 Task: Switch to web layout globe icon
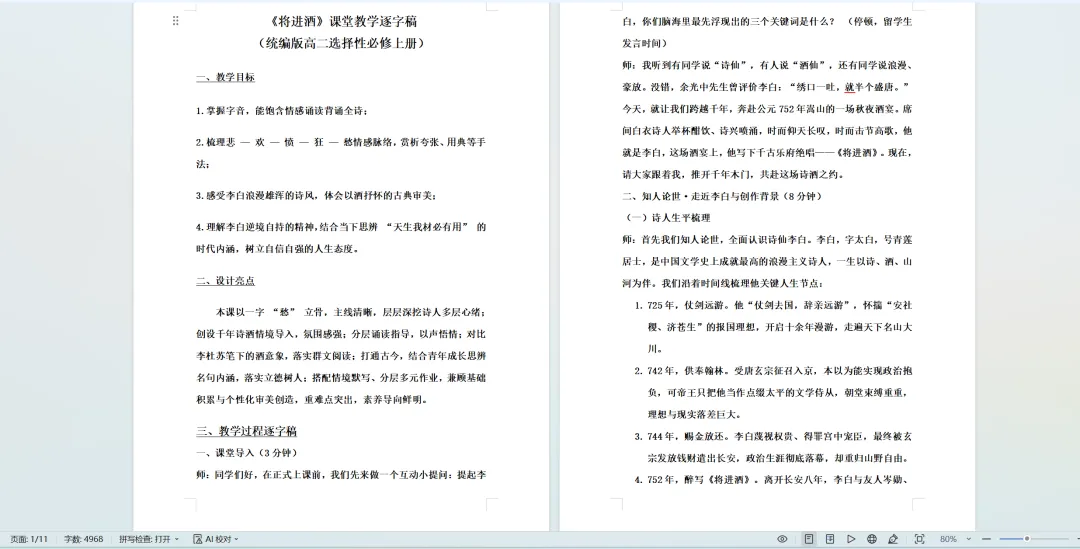pos(871,539)
